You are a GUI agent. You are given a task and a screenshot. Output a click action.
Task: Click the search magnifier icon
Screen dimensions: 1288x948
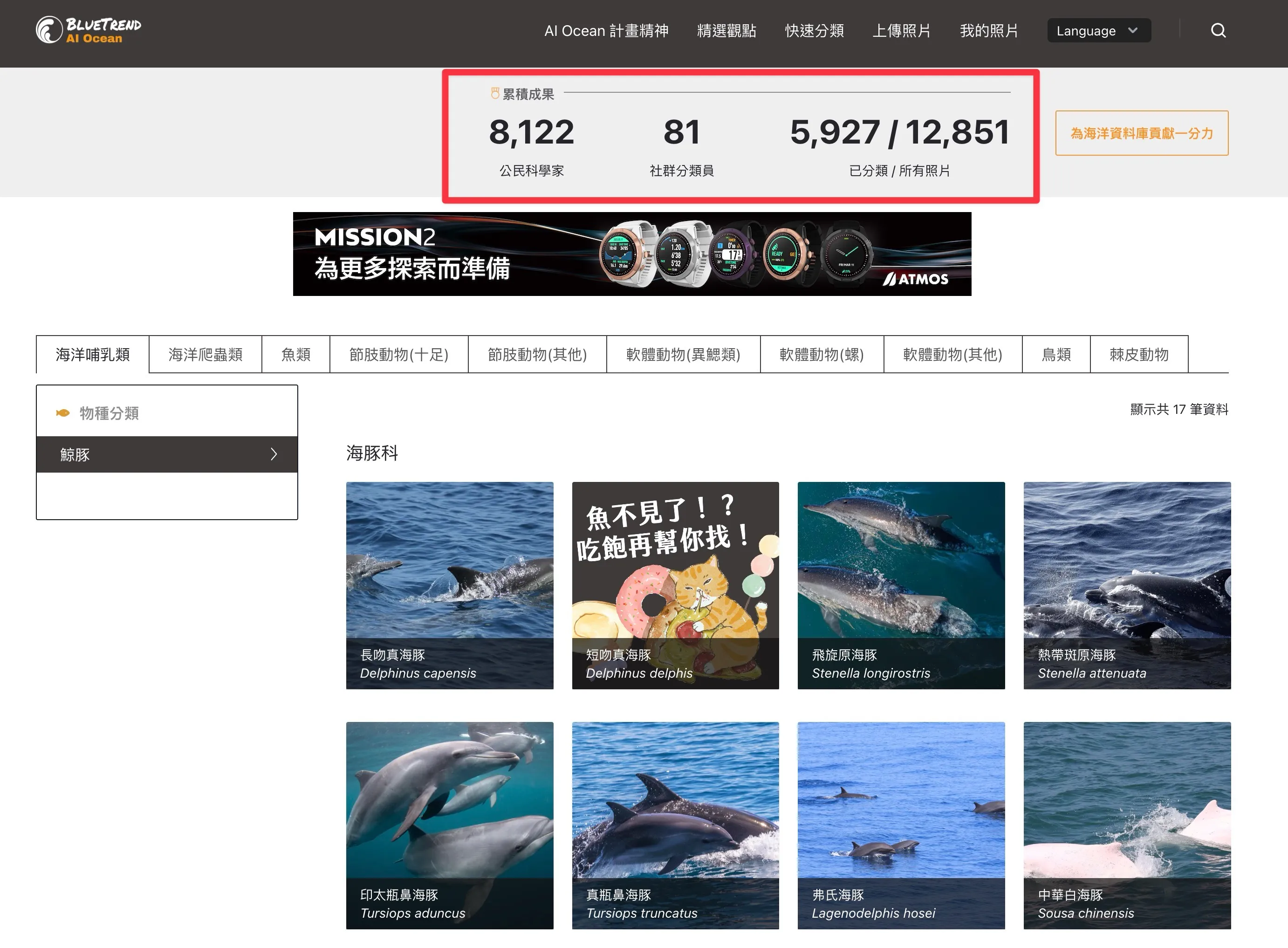(1218, 30)
